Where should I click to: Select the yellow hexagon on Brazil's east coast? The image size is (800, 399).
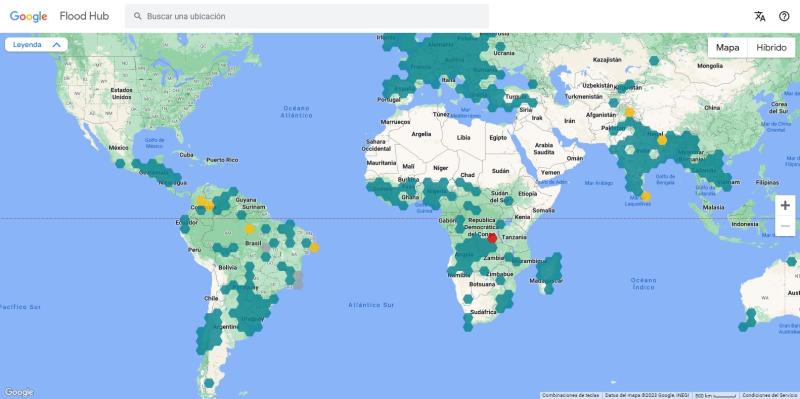coord(314,247)
